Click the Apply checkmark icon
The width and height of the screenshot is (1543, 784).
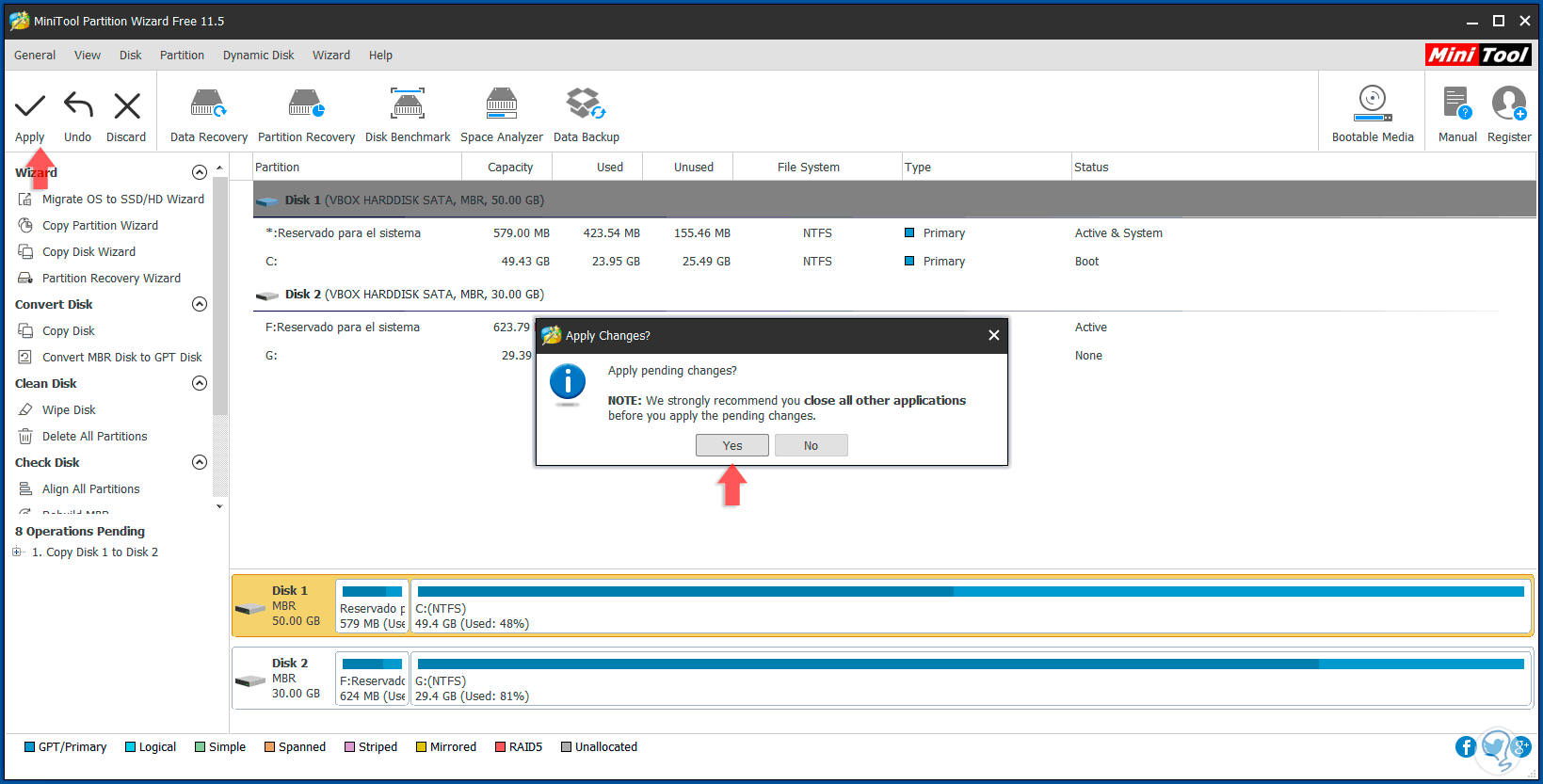pos(30,105)
